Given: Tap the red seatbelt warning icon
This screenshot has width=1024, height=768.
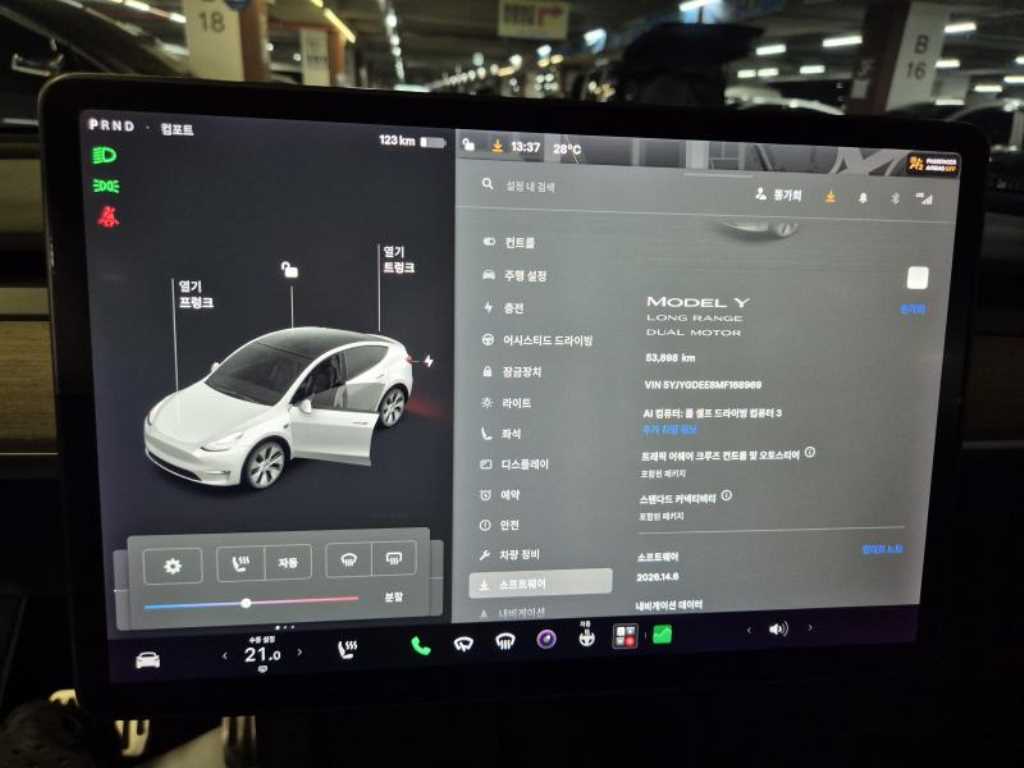Looking at the screenshot, I should (x=108, y=217).
